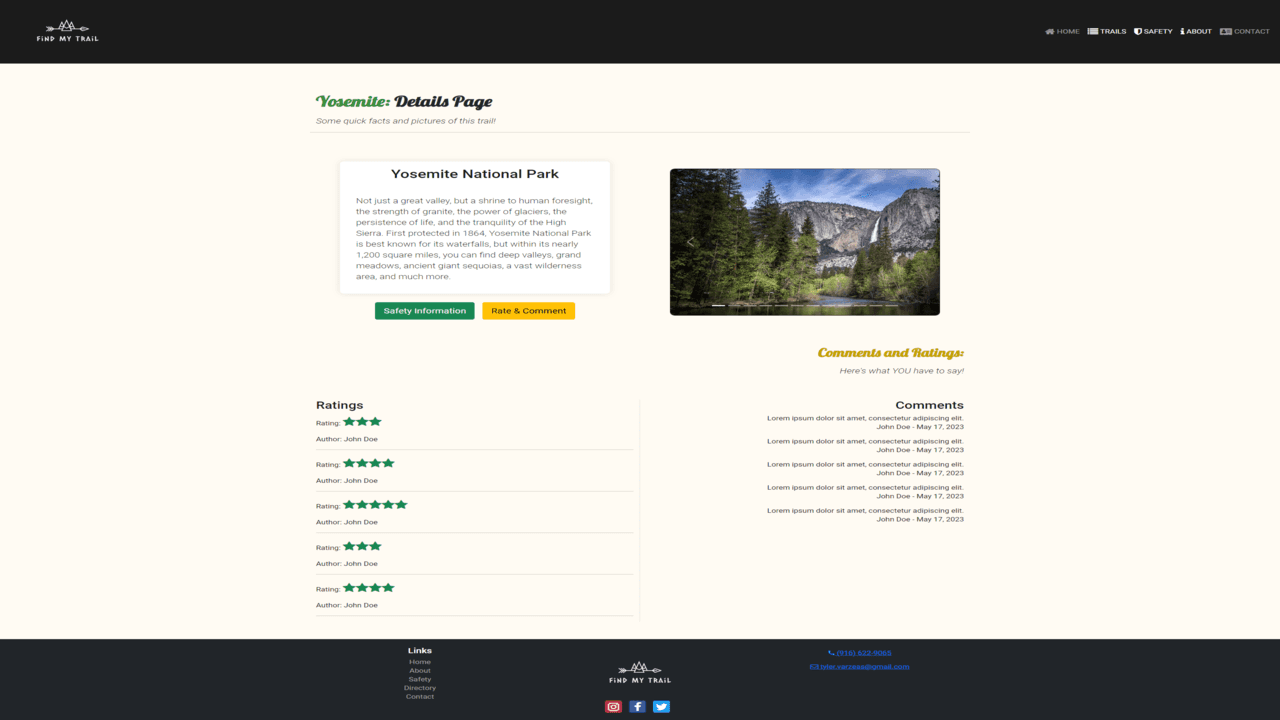This screenshot has width=1280, height=720.
Task: Click the Yosemite National Park card title
Action: click(475, 174)
